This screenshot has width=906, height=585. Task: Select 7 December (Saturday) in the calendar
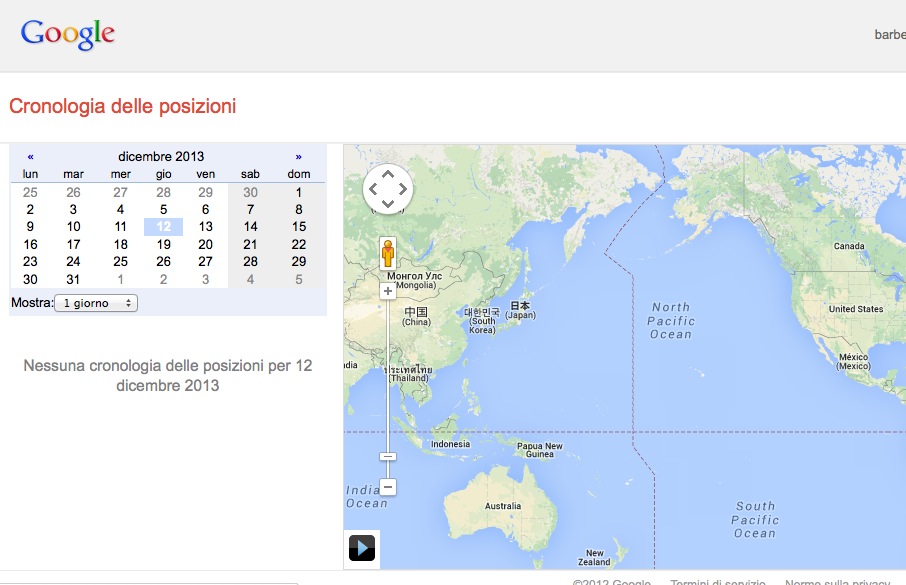click(250, 210)
